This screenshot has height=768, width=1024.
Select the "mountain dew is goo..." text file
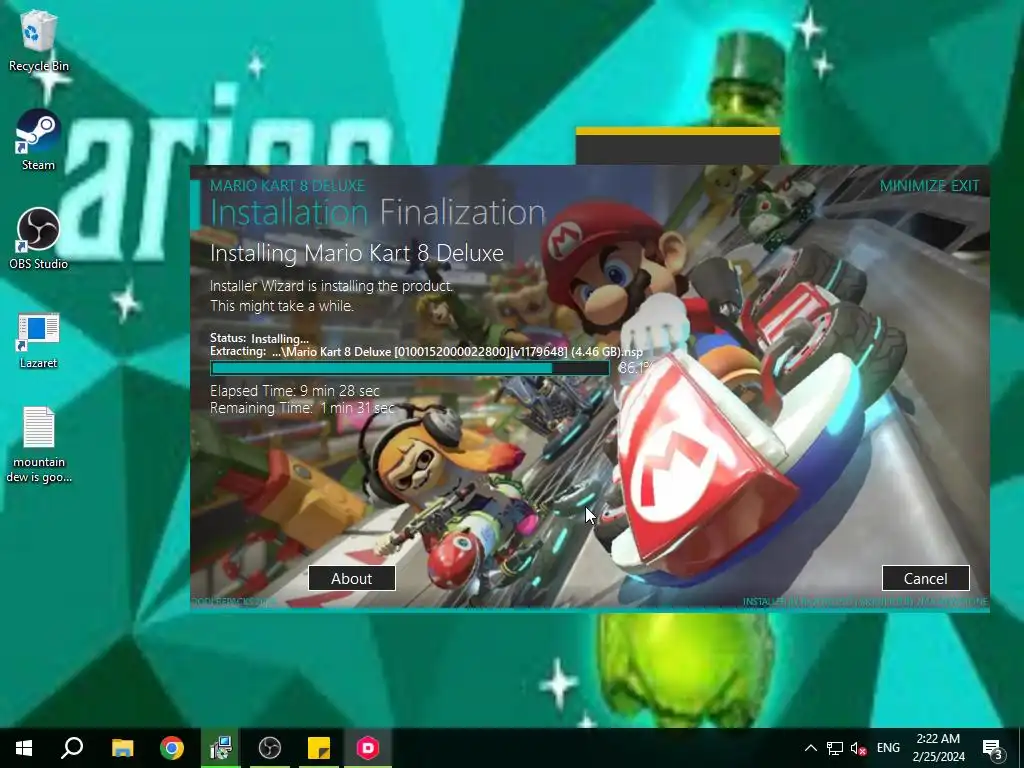pyautogui.click(x=39, y=445)
